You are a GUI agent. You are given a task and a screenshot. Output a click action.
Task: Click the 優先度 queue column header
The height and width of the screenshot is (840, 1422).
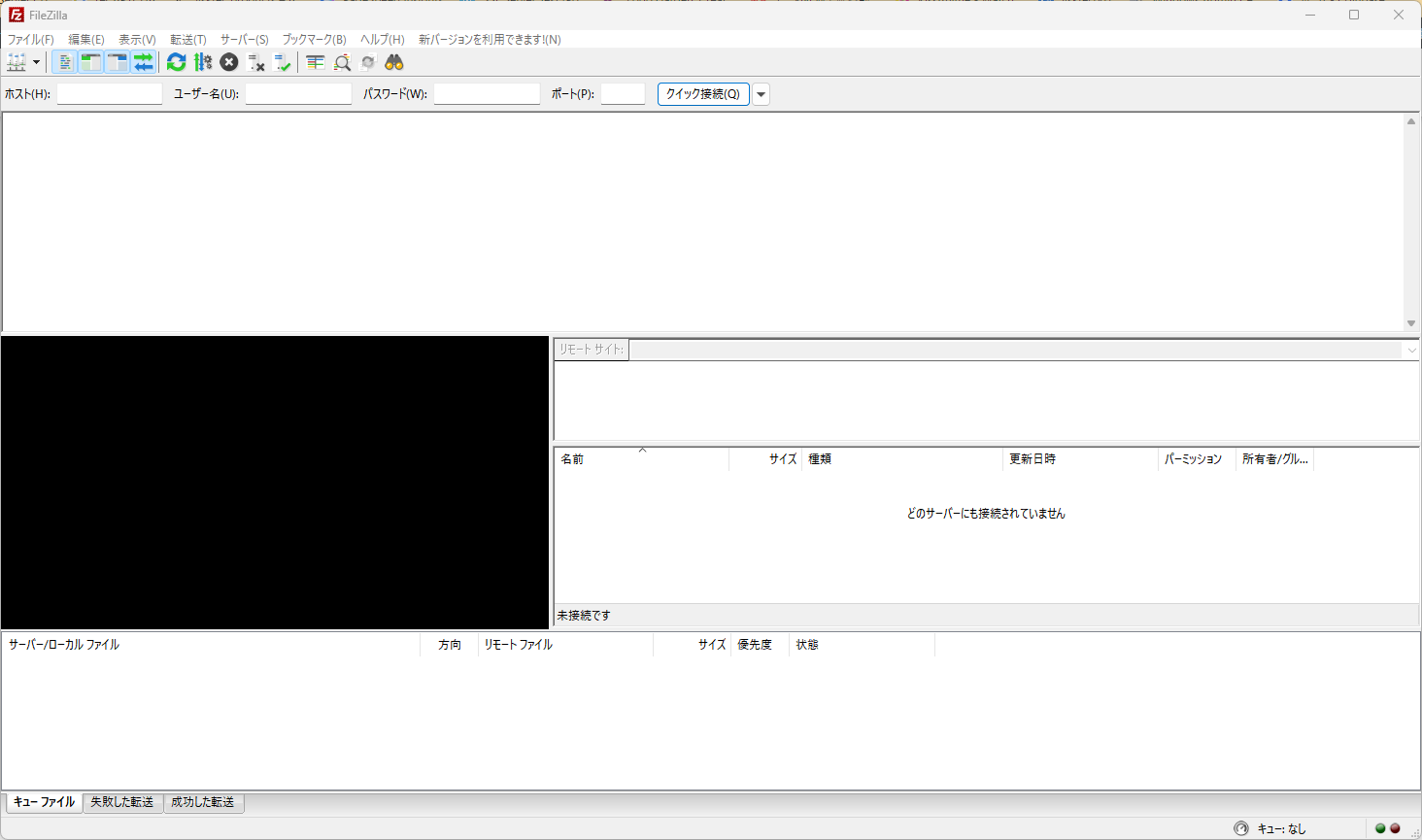pyautogui.click(x=761, y=645)
